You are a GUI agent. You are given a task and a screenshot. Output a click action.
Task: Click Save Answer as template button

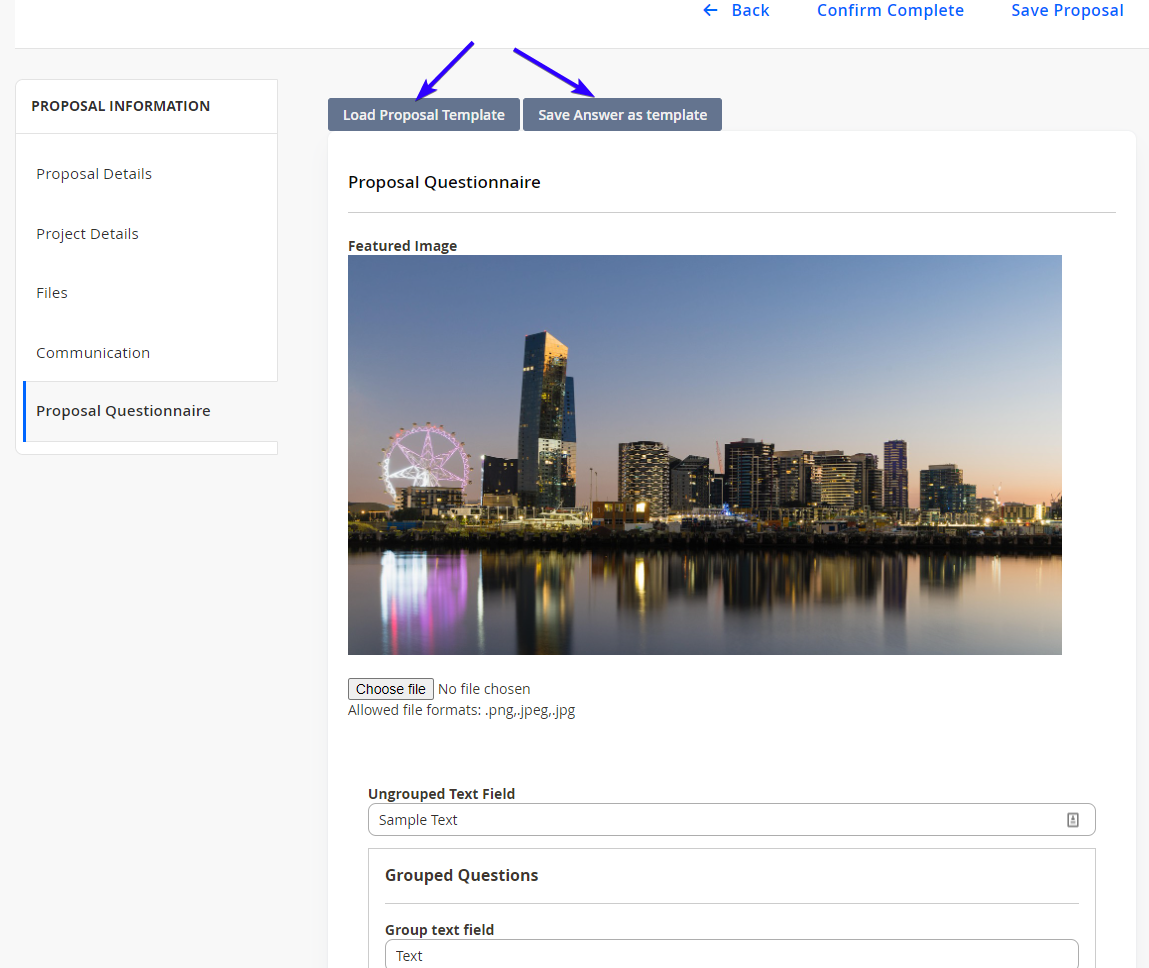tap(622, 115)
